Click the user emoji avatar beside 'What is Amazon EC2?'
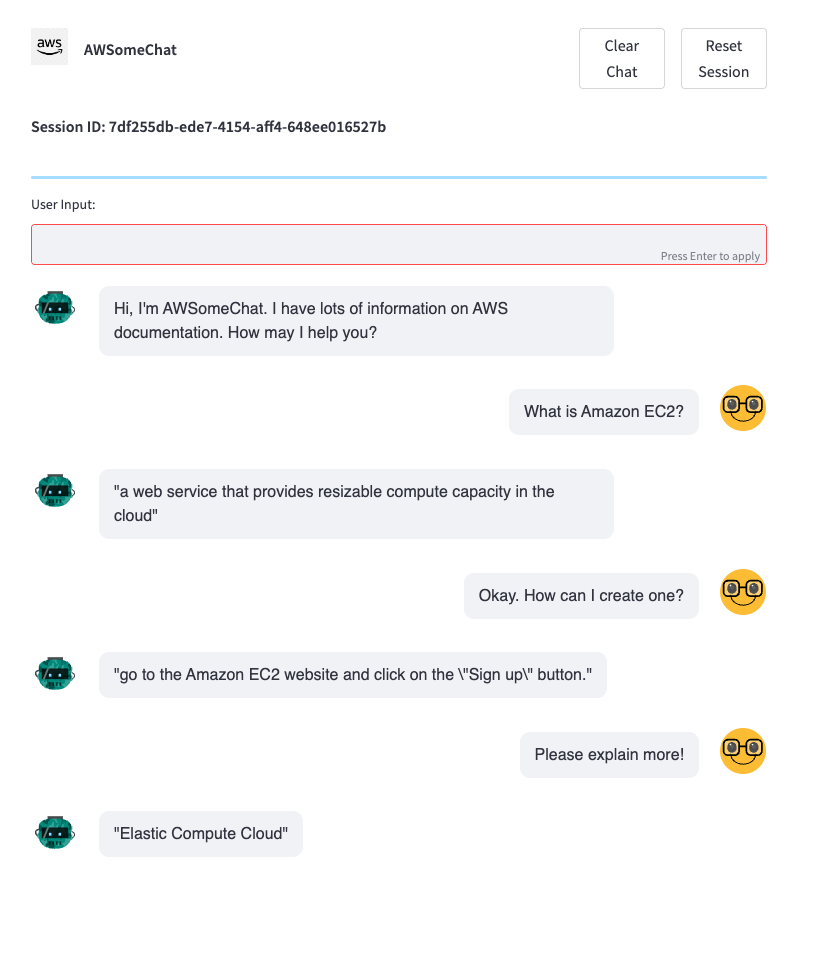826x958 pixels. [x=742, y=408]
